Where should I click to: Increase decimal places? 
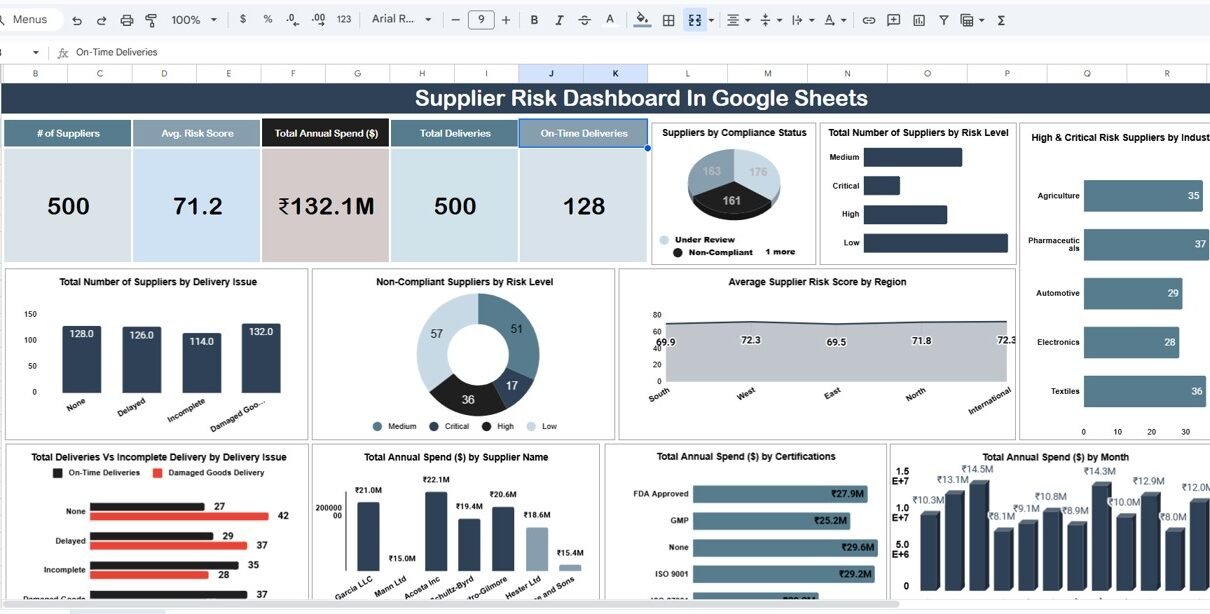click(x=318, y=20)
